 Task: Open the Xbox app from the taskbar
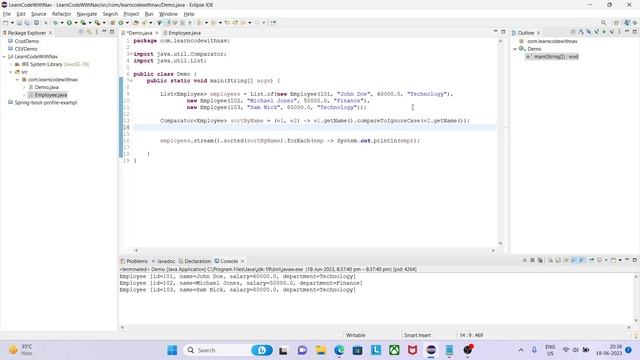[394, 350]
